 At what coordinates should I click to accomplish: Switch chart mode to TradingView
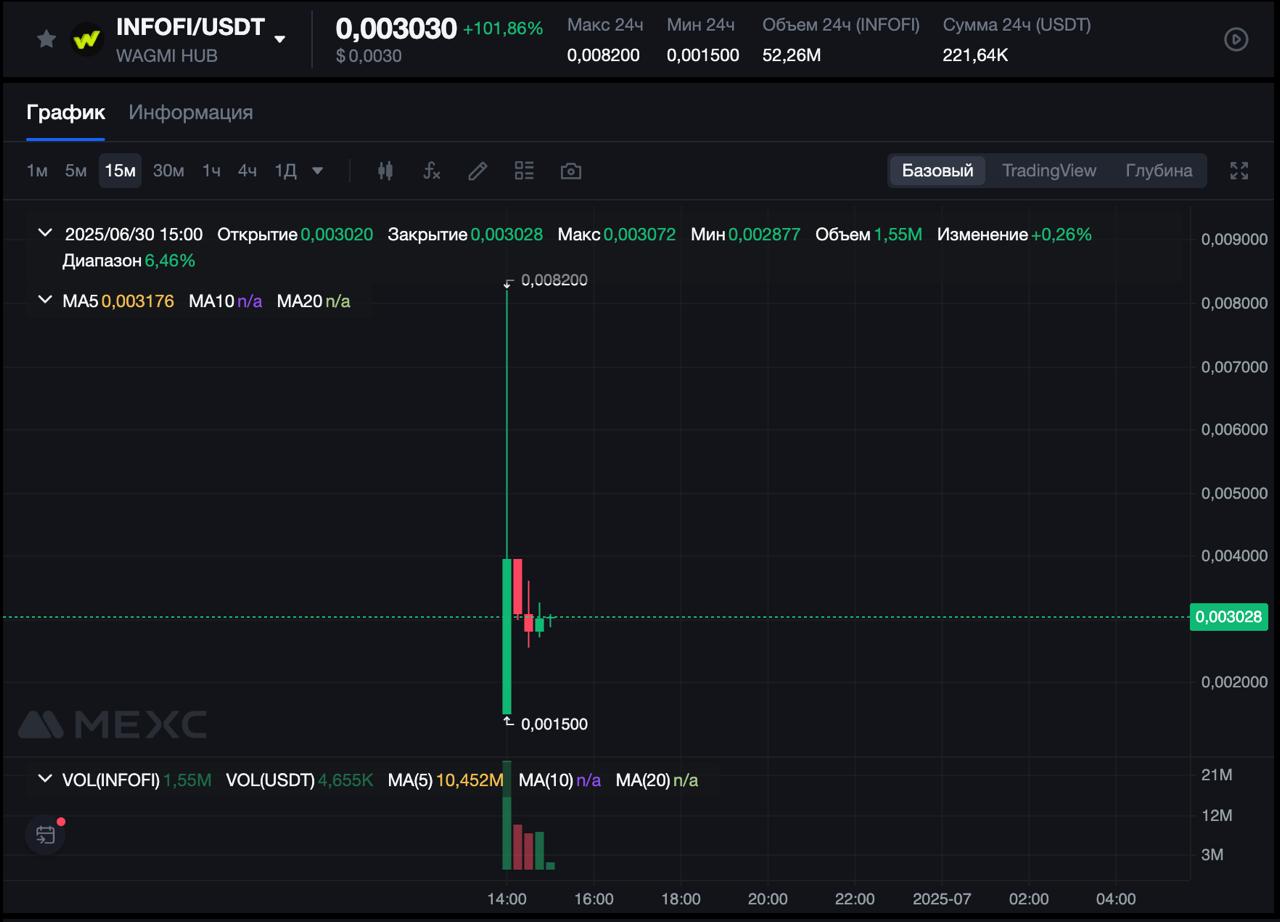[1049, 171]
